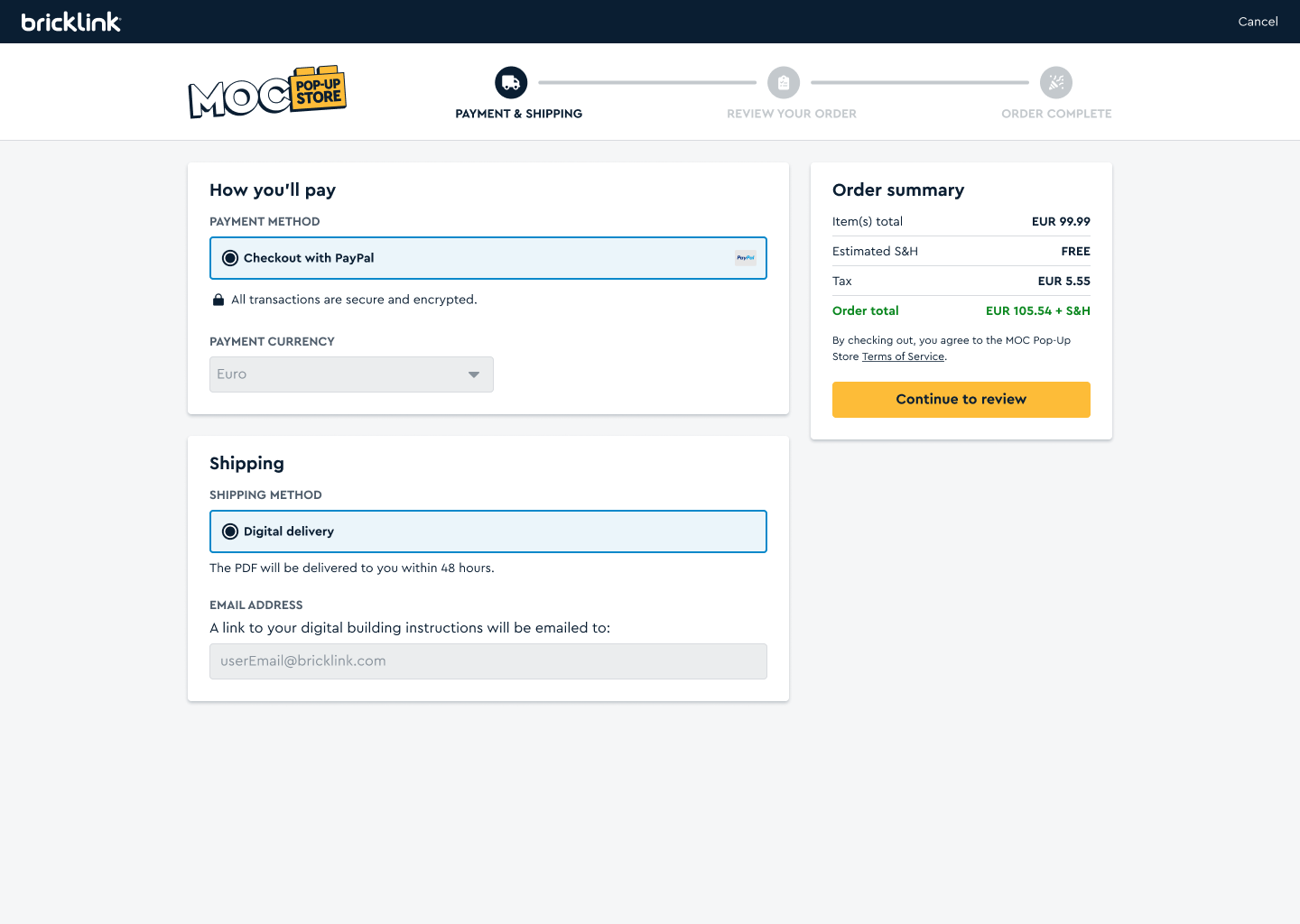
Task: Click the Estimated S&H label
Action: (875, 251)
